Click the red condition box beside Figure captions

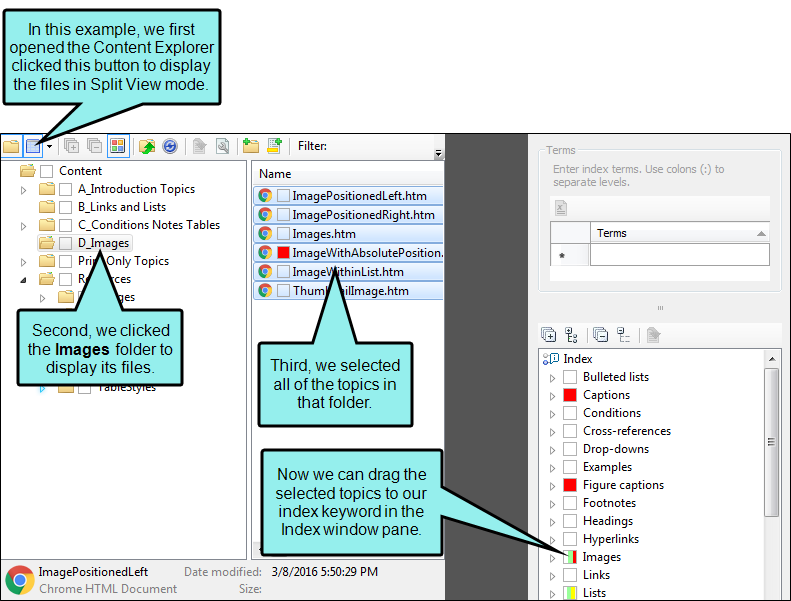(570, 485)
